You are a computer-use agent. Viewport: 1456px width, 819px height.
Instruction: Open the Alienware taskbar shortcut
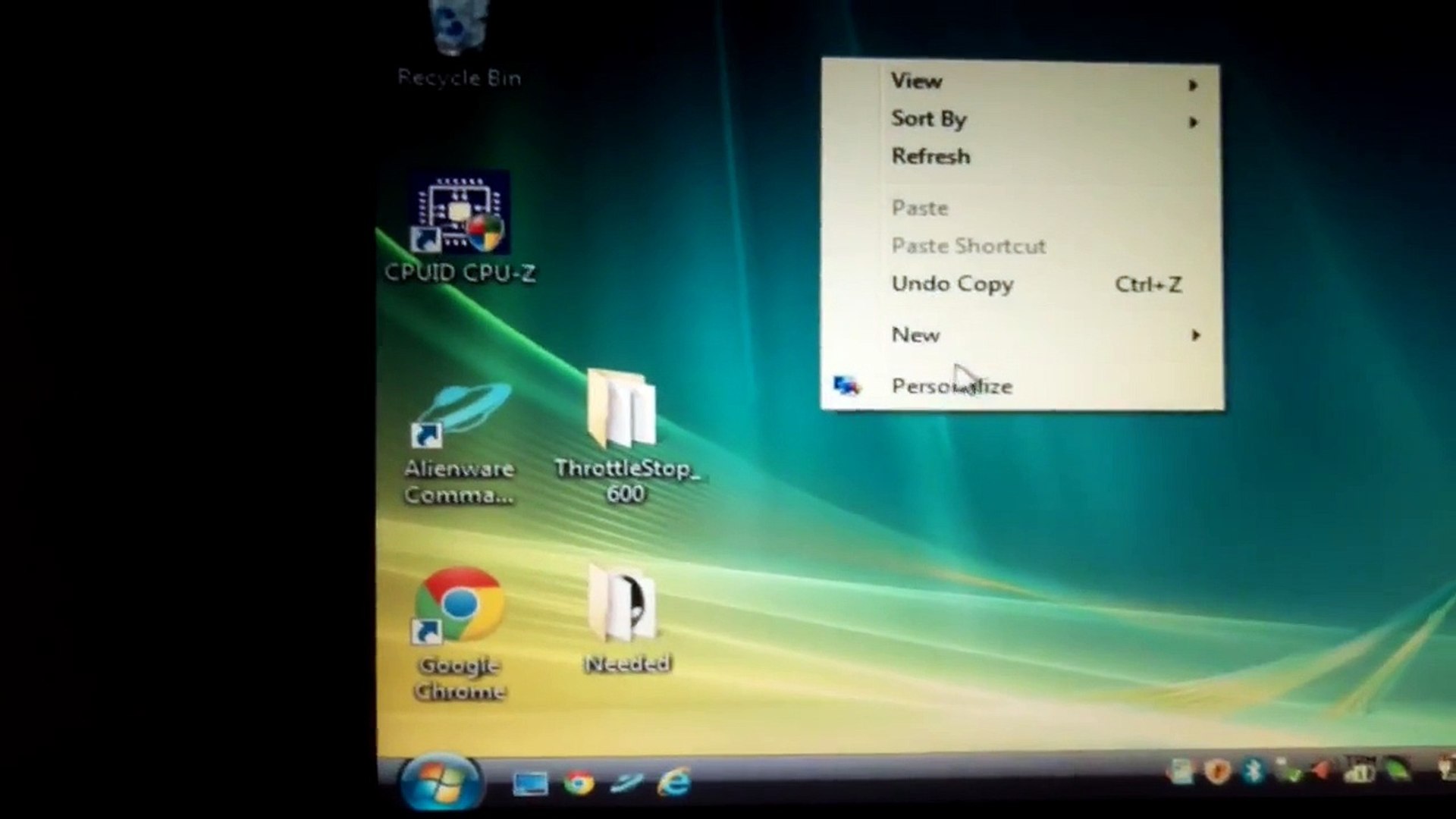(626, 783)
